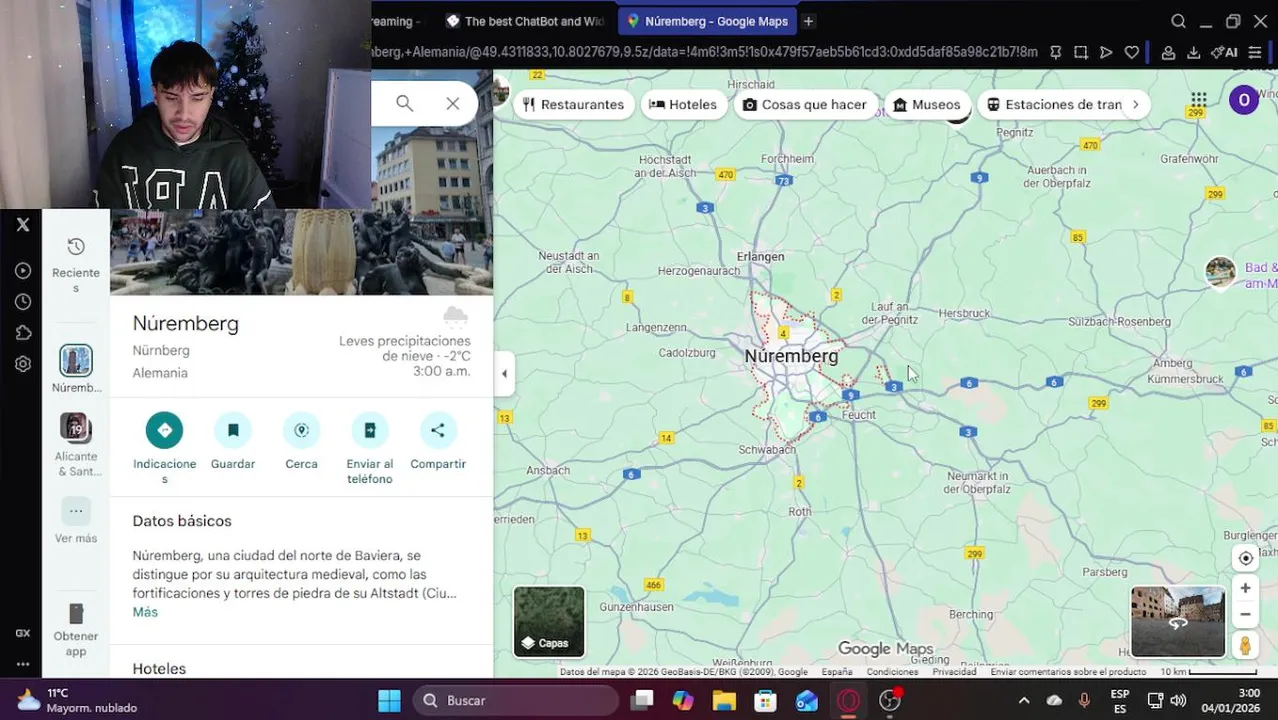Image resolution: width=1278 pixels, height=720 pixels.
Task: Click the Erlangen label on the map
Action: 760,256
